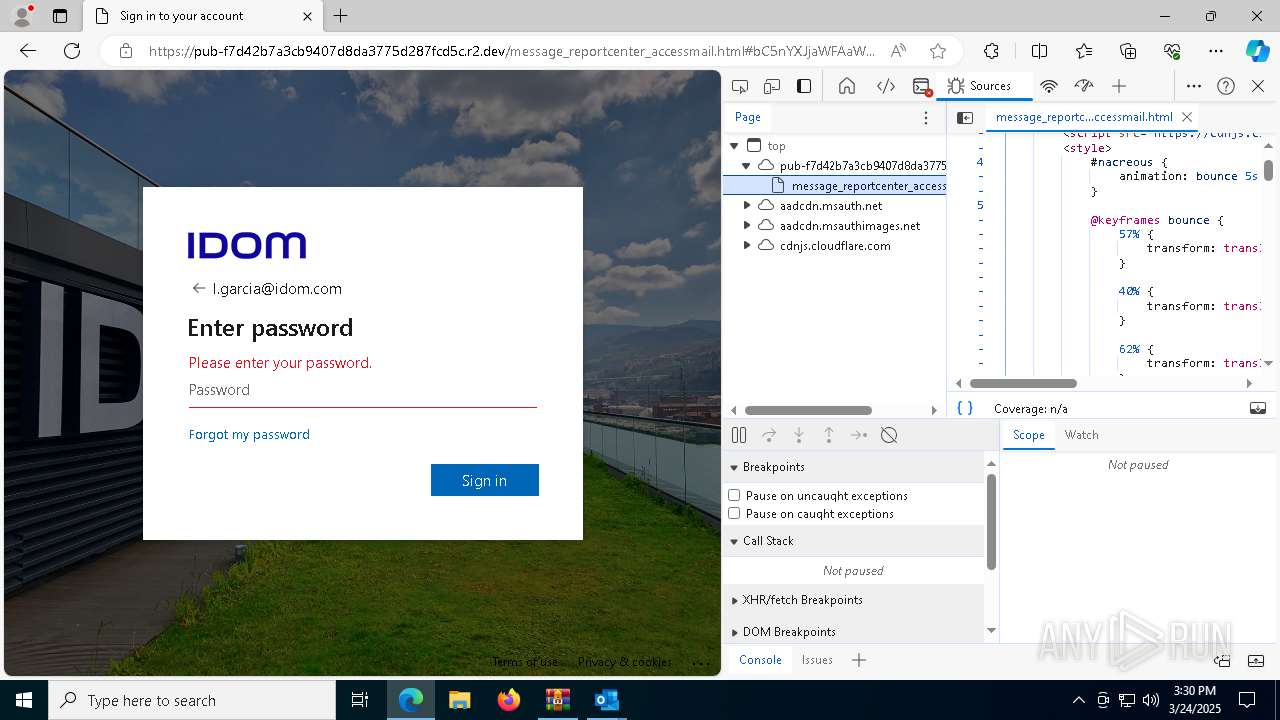Collapse the pub-f7d42b7a3cb9407d8da3775 domain node
Viewport: 1280px width, 720px height.
[x=746, y=166]
